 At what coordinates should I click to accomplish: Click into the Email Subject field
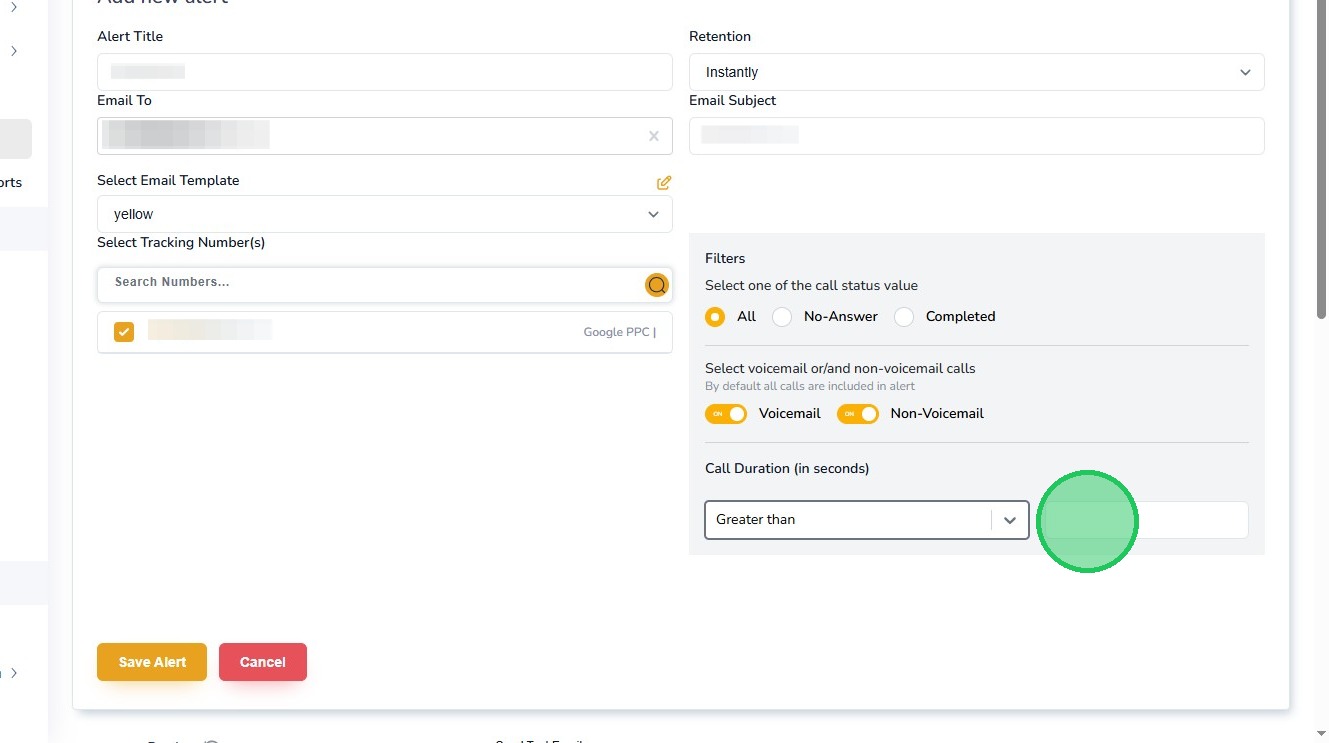click(976, 136)
